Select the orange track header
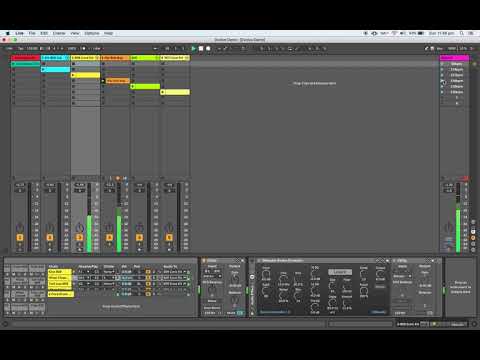The height and width of the screenshot is (360, 480). point(115,58)
